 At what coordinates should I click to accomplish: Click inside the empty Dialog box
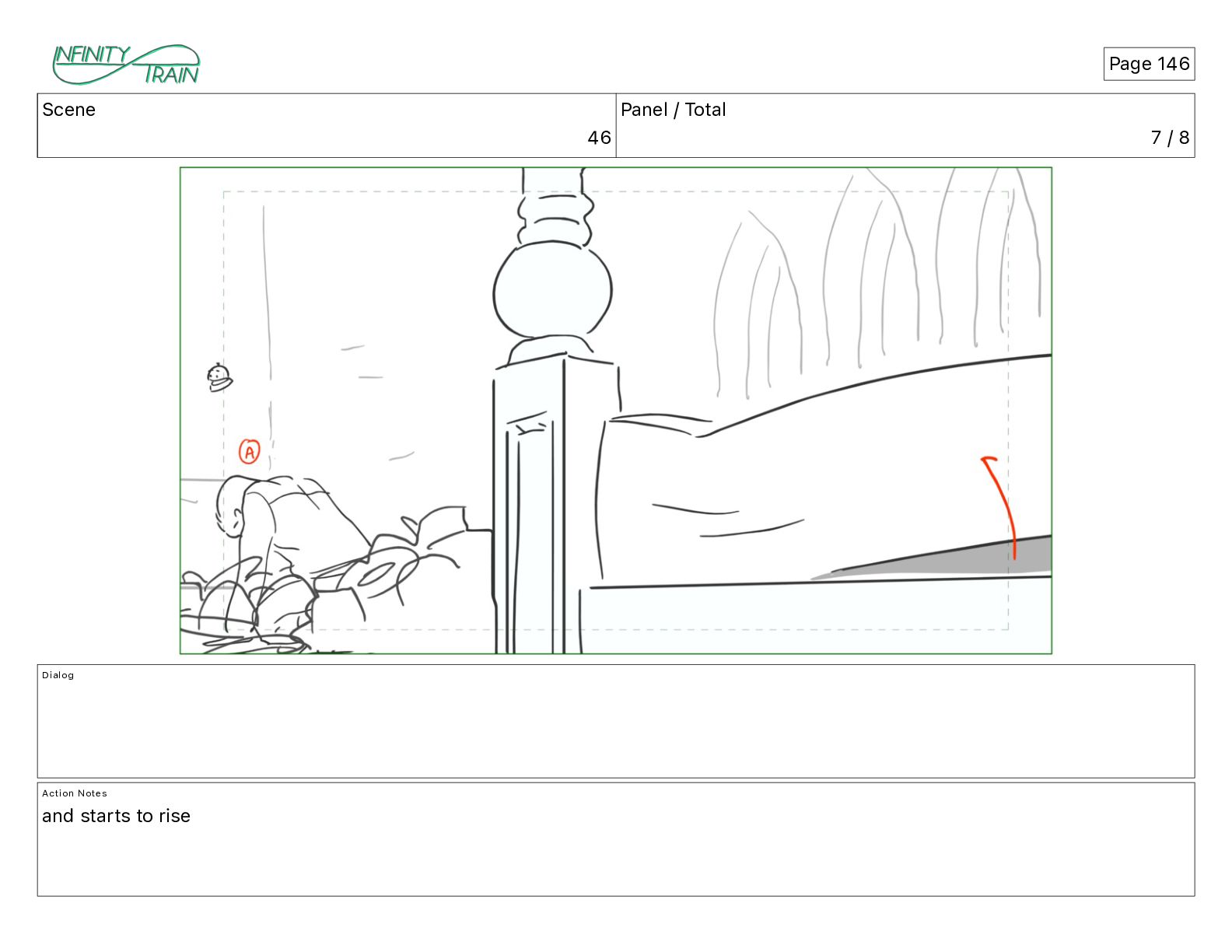(x=616, y=721)
